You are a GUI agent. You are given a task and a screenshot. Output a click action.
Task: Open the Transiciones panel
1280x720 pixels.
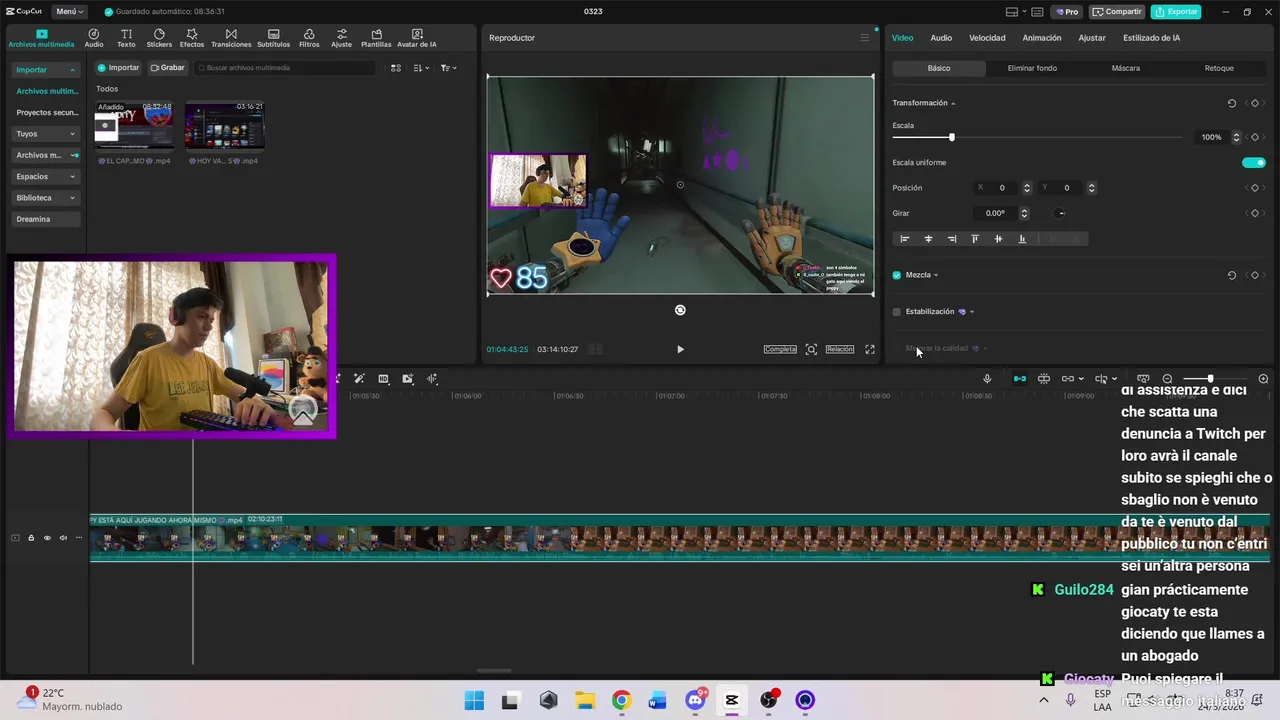pos(231,38)
